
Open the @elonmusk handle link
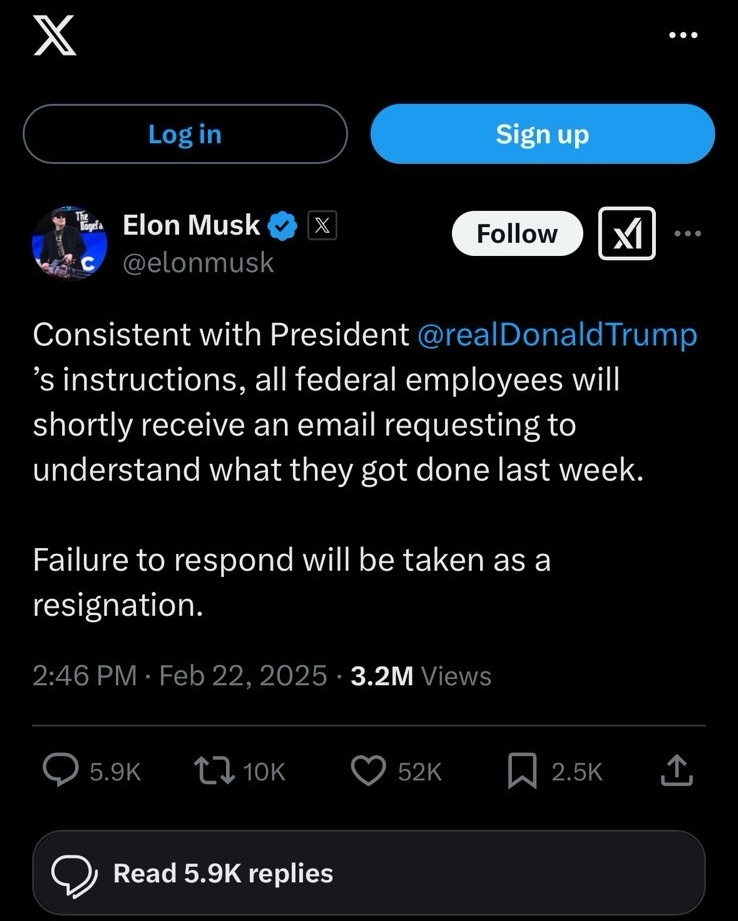point(198,263)
